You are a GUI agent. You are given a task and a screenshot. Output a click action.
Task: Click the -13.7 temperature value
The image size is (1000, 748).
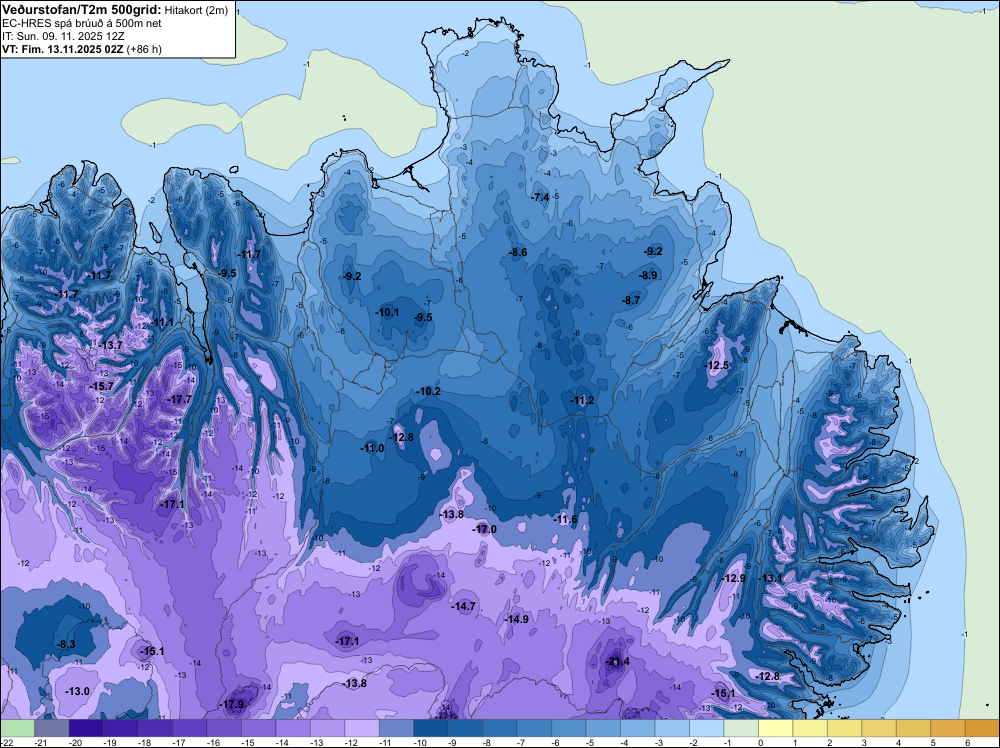110,345
